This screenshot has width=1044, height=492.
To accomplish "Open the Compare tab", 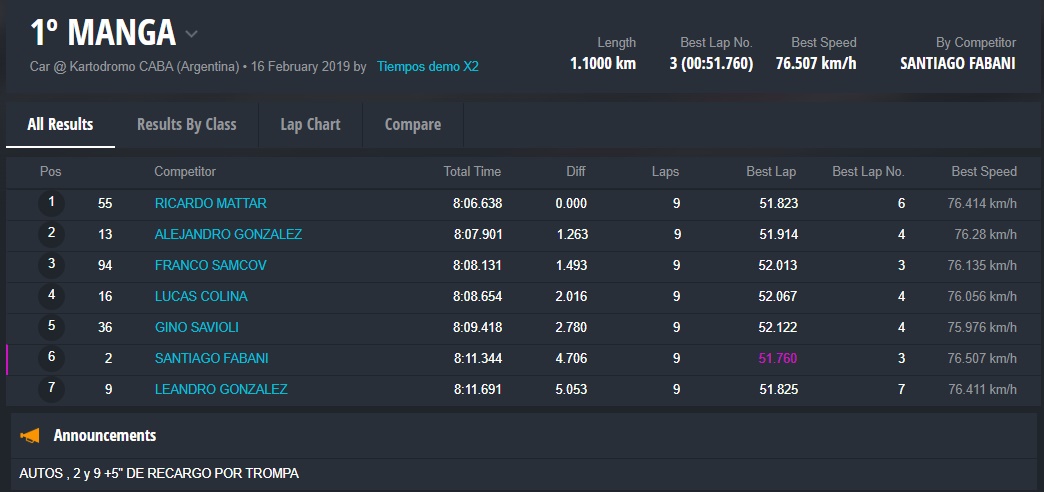I will click(x=413, y=124).
